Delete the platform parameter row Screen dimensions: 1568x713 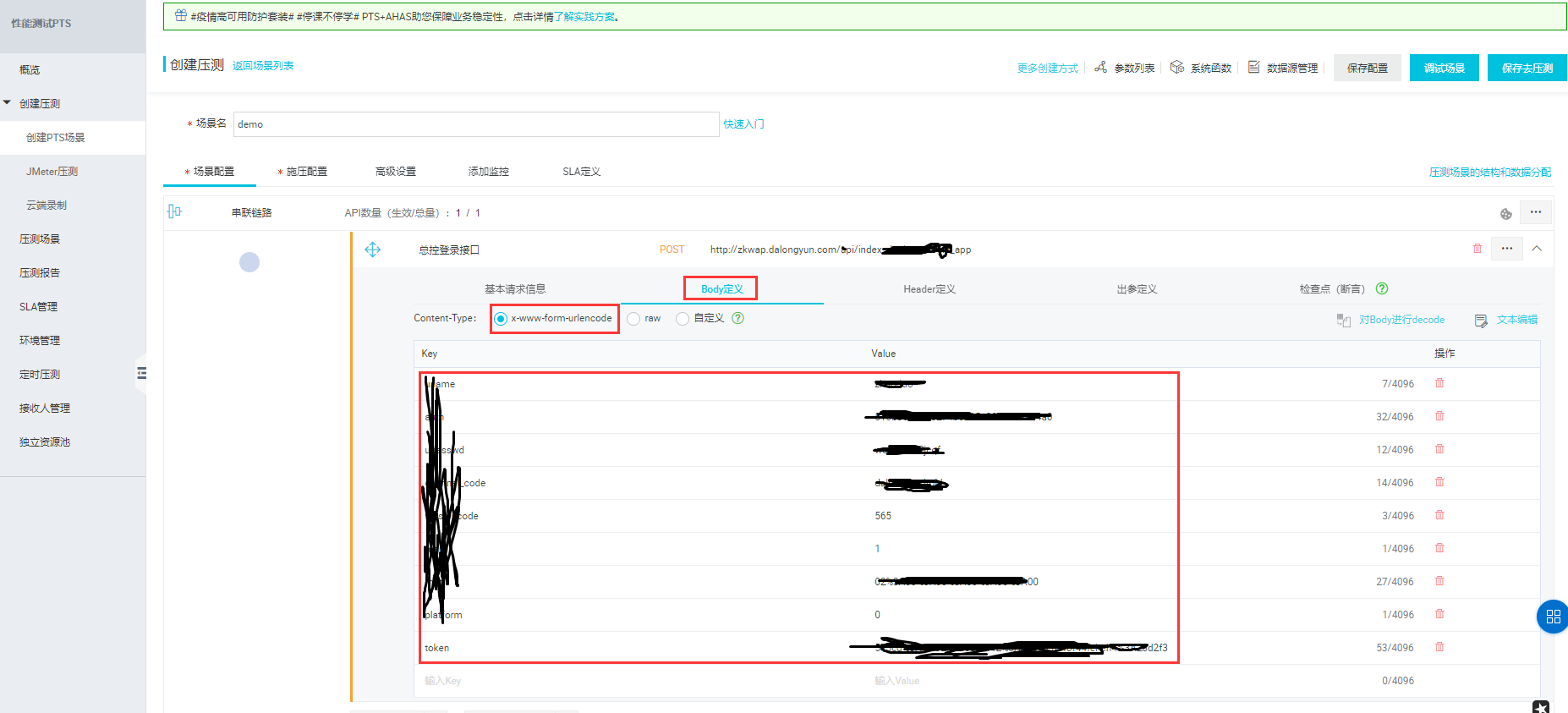[x=1439, y=614]
